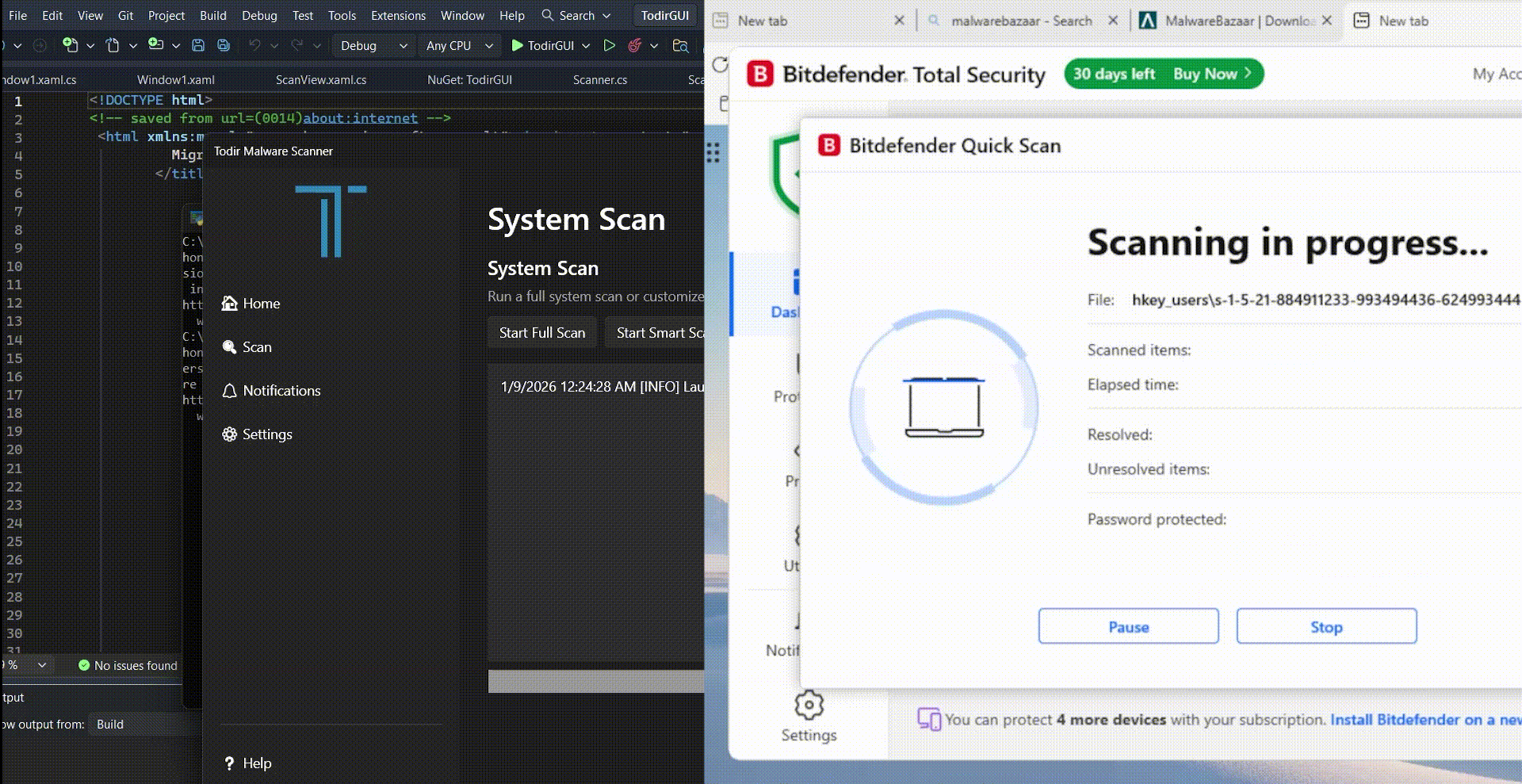
Task: Click the Save All toolbar icon
Action: click(224, 45)
